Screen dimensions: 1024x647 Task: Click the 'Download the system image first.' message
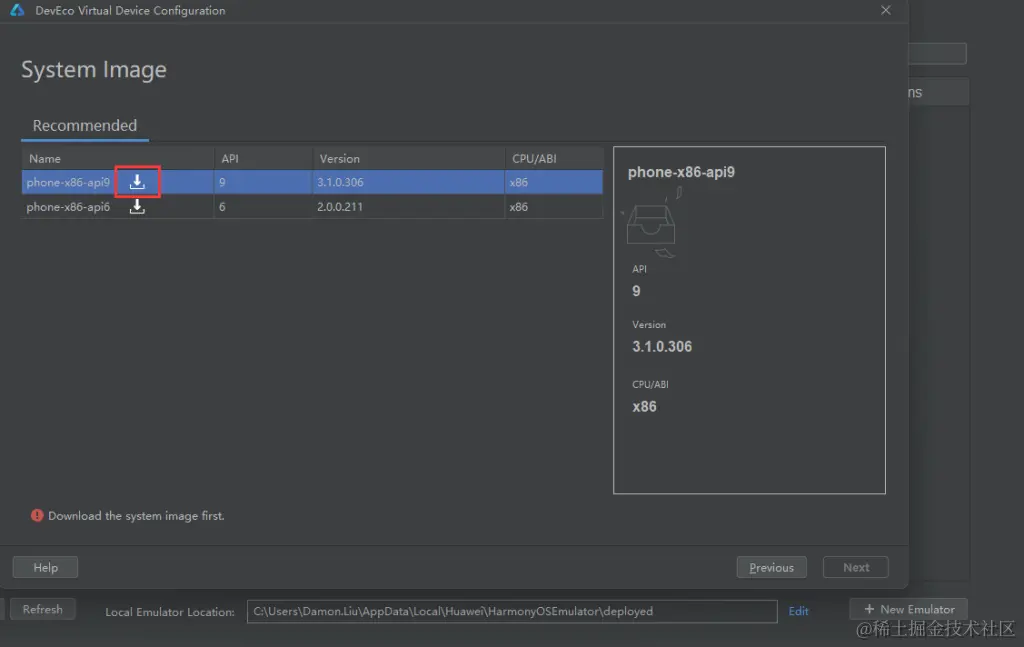tap(136, 516)
